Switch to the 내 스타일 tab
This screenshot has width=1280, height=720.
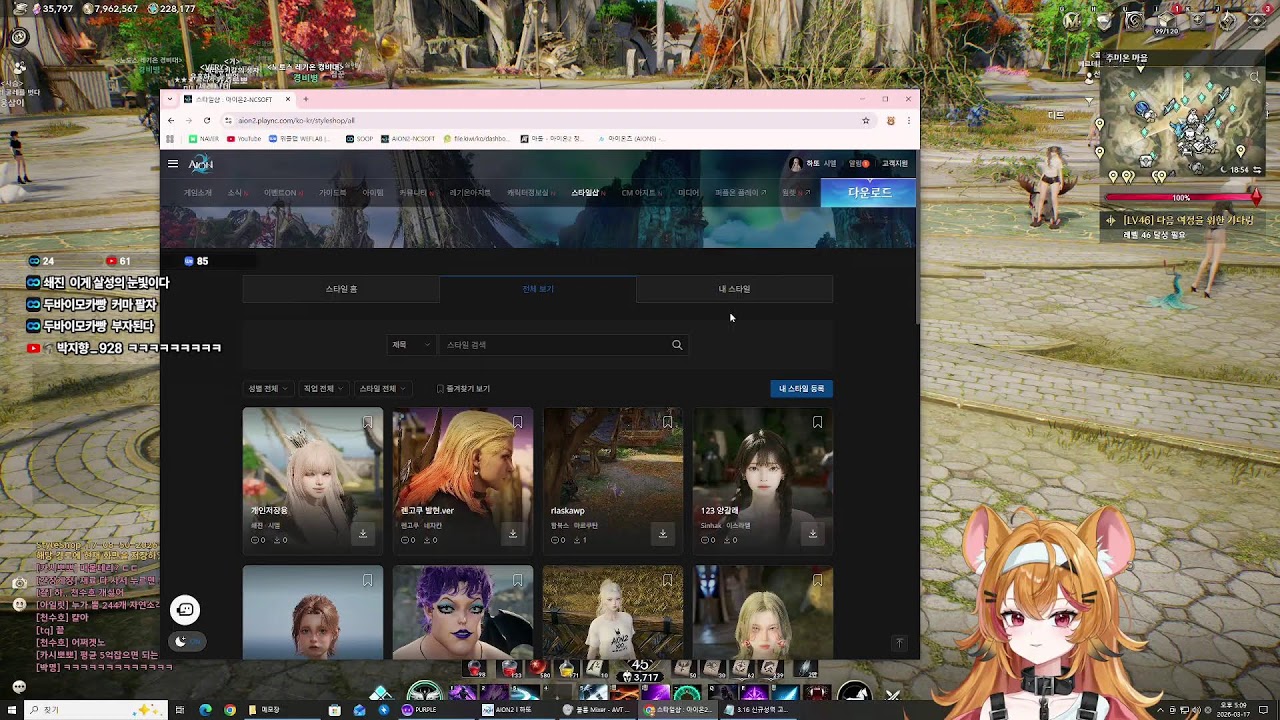click(734, 289)
